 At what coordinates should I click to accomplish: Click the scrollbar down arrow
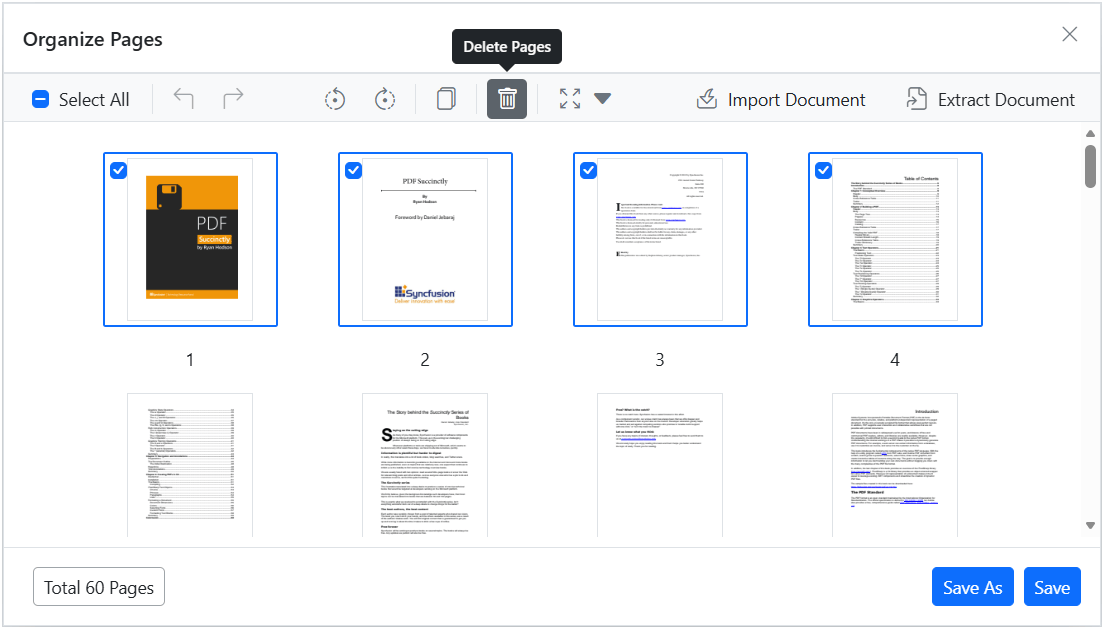click(1090, 525)
